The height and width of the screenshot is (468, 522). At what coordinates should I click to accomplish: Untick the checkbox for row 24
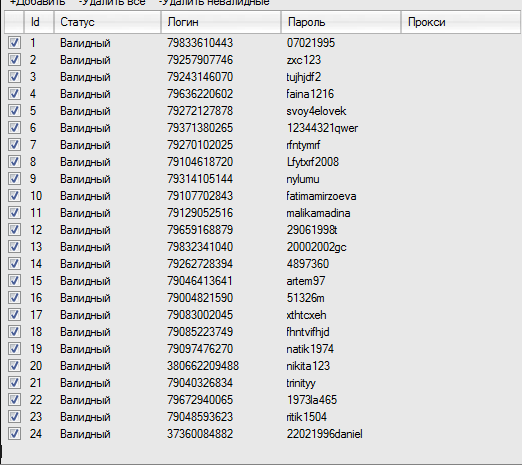click(x=14, y=434)
